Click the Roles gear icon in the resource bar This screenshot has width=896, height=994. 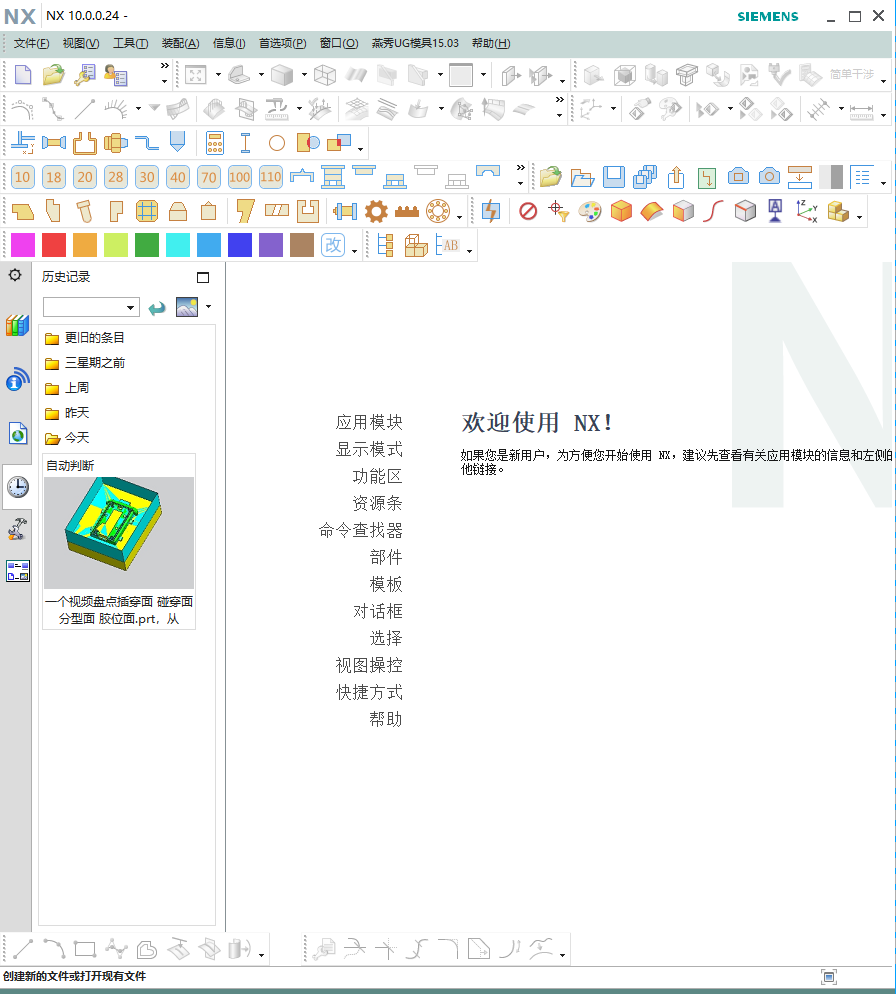tap(16, 276)
